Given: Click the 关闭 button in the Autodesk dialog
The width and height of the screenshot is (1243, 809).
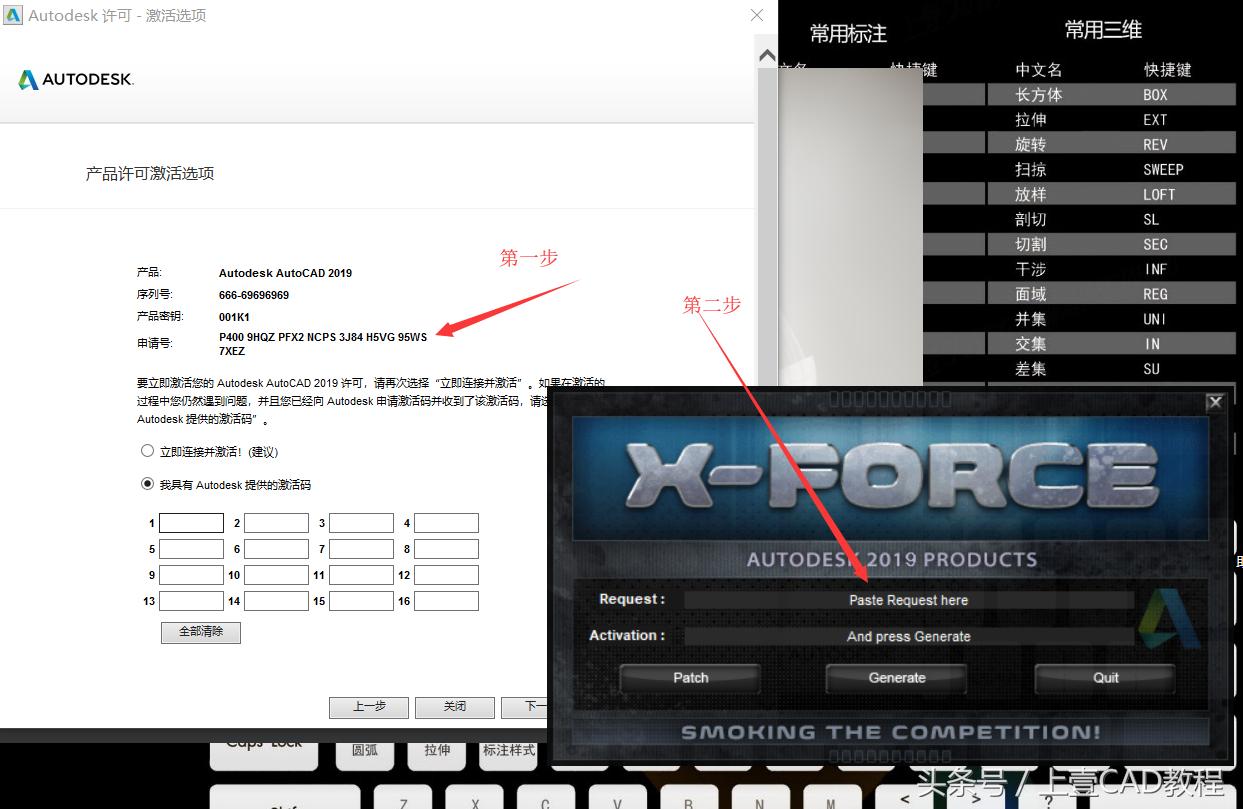Looking at the screenshot, I should pyautogui.click(x=455, y=706).
